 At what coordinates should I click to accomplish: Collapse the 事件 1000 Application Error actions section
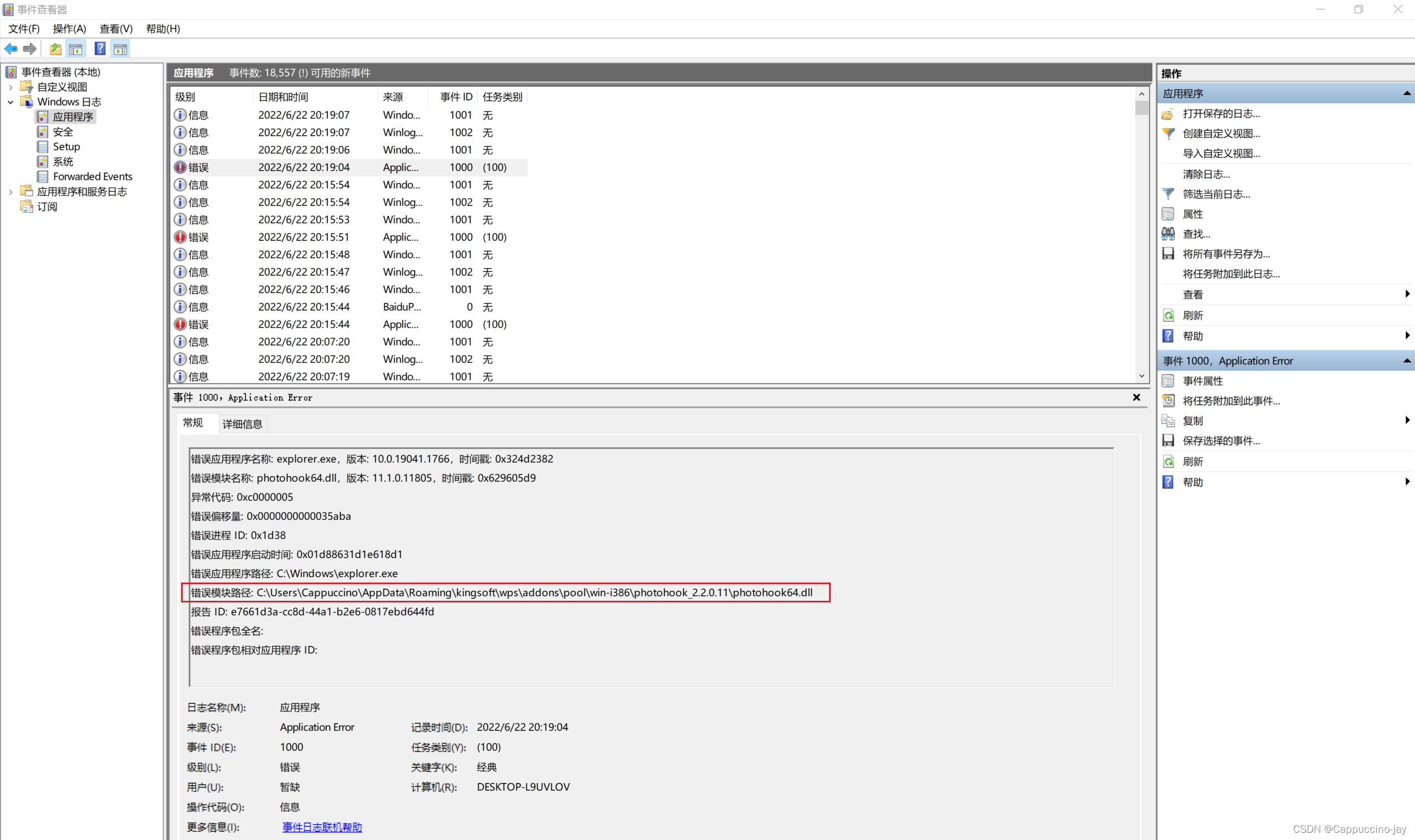[1407, 360]
